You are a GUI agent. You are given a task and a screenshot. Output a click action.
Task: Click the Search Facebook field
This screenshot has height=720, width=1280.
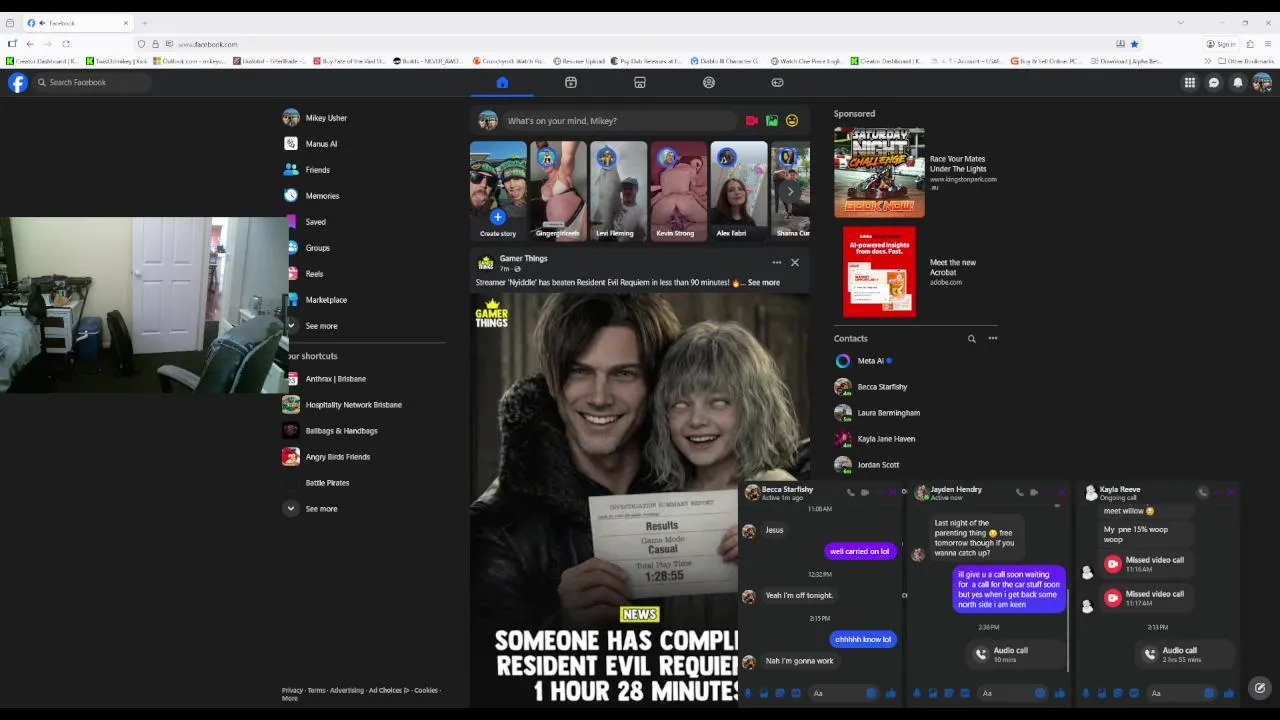(x=92, y=83)
